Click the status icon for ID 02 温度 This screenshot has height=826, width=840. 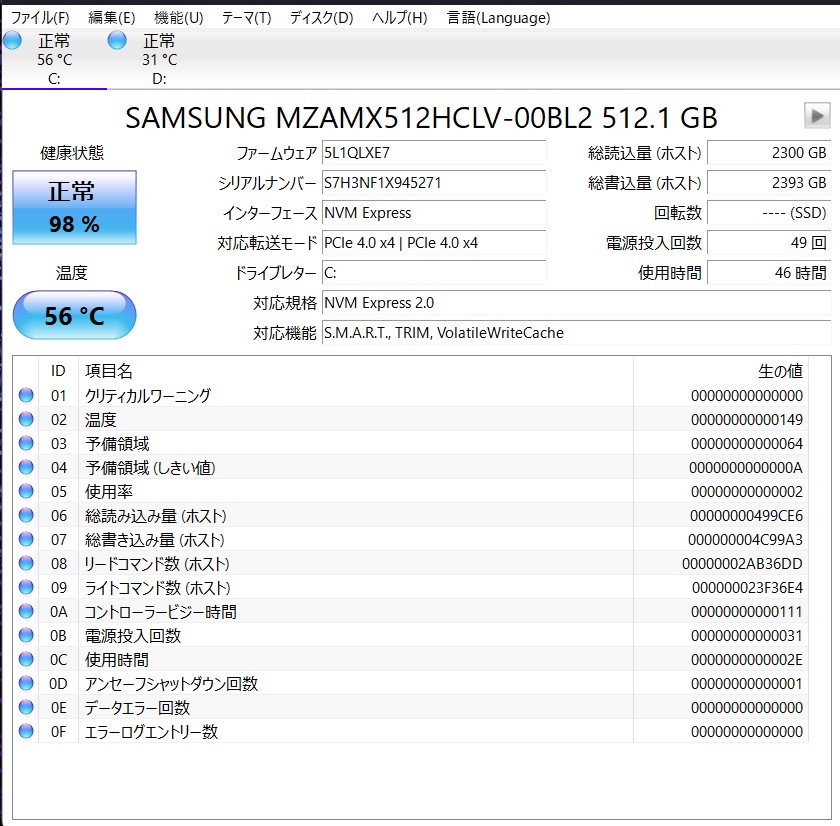(26, 419)
